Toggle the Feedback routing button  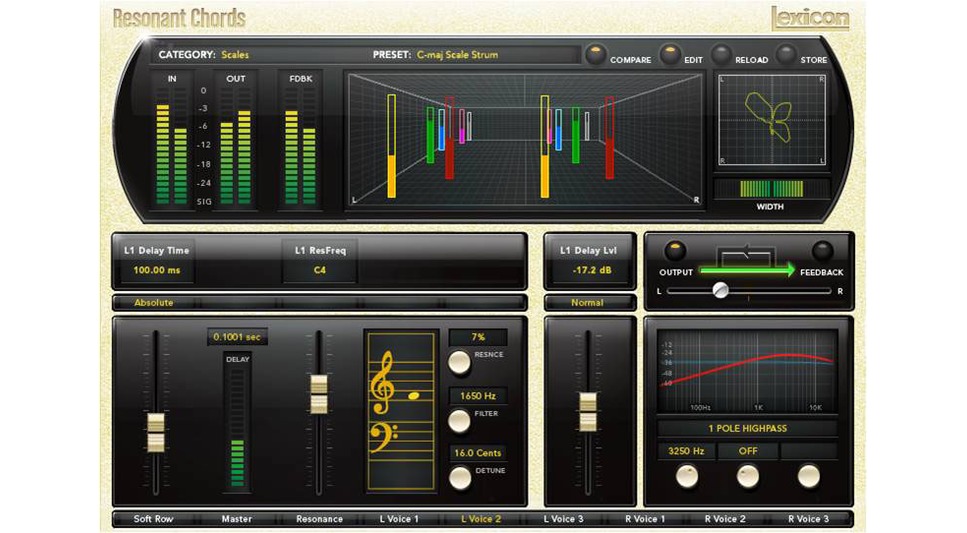click(x=822, y=252)
